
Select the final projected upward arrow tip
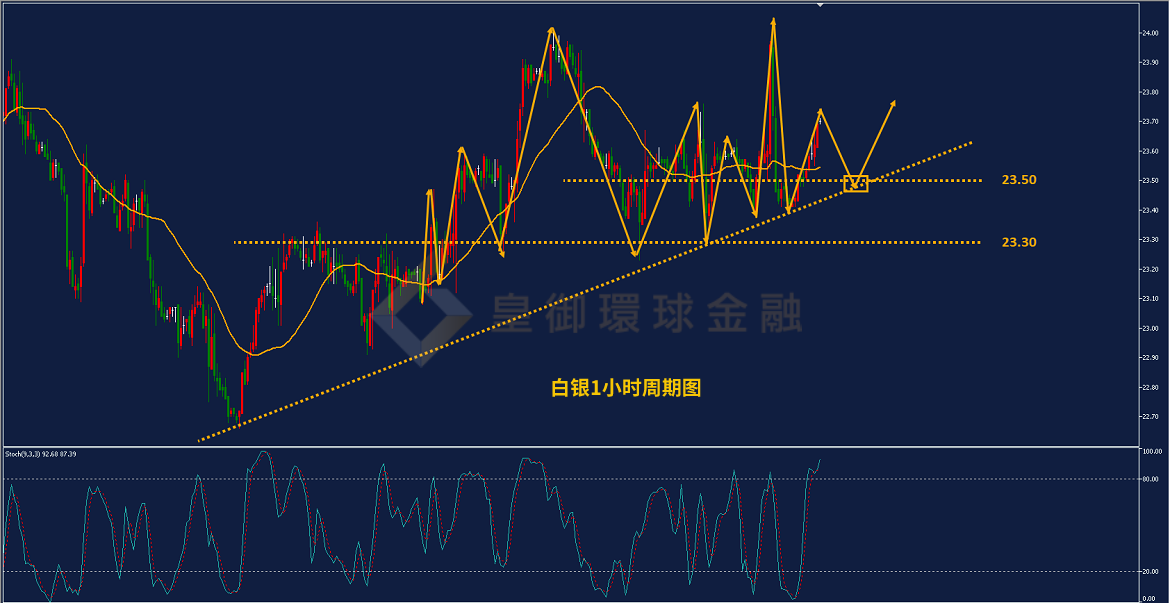tap(892, 103)
